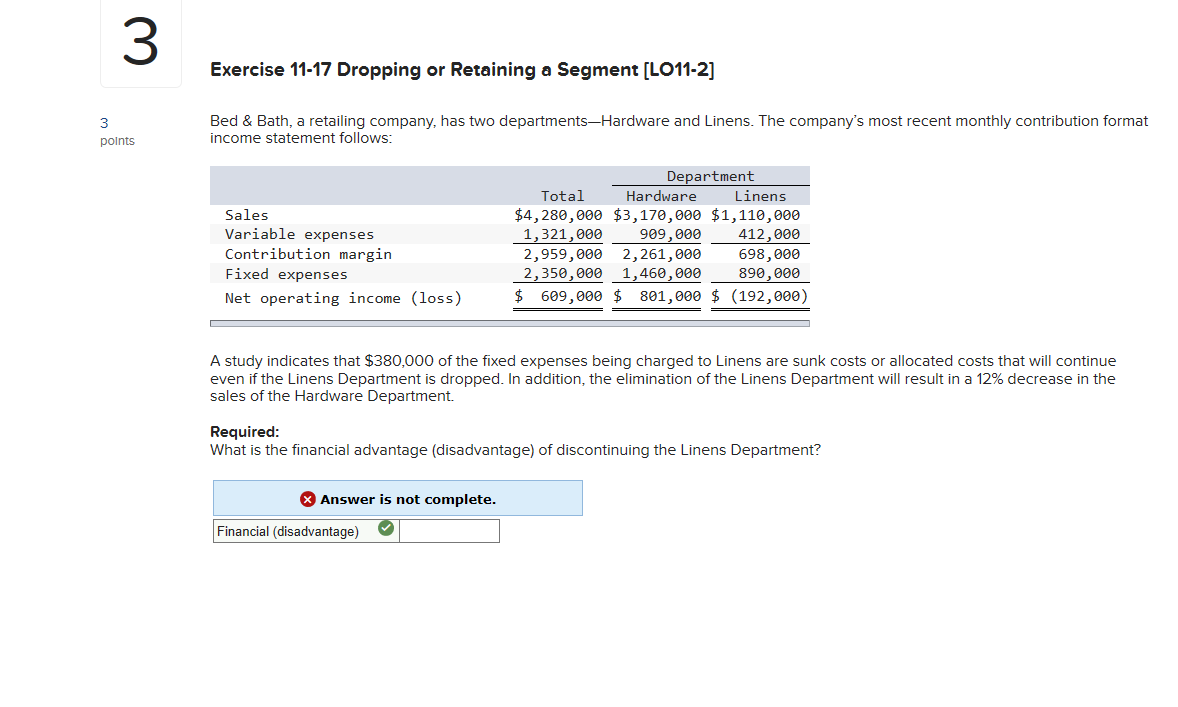Click the green checkmark beside Financial (disadvantage)
This screenshot has height=707, width=1178.
point(385,527)
